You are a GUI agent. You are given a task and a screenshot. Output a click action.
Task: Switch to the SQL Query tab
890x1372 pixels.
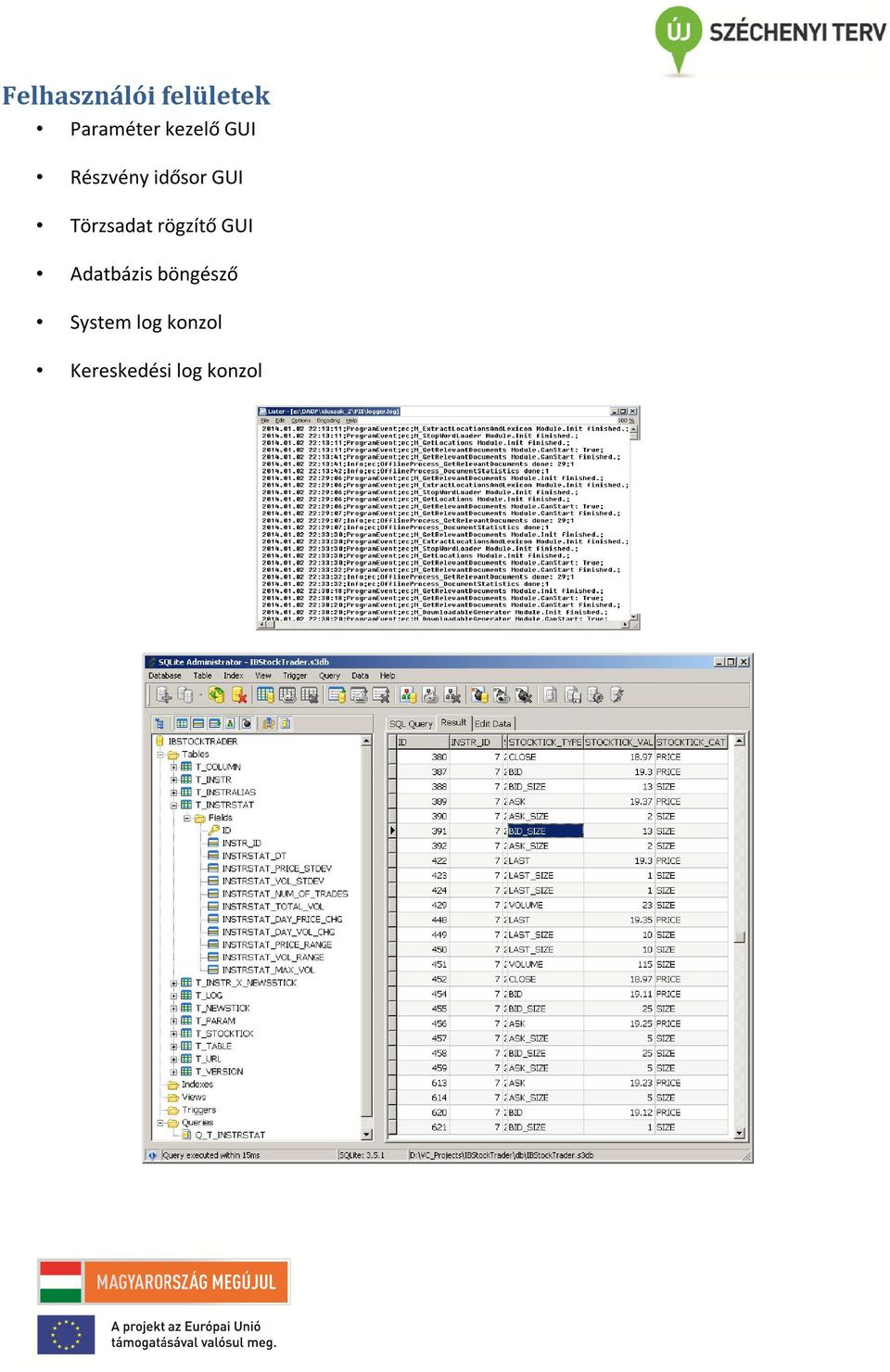411,724
